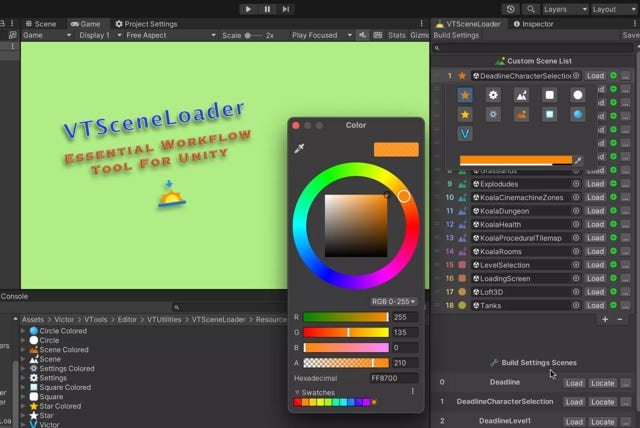
Task: Adjust the A alpha channel slider
Action: (346, 363)
